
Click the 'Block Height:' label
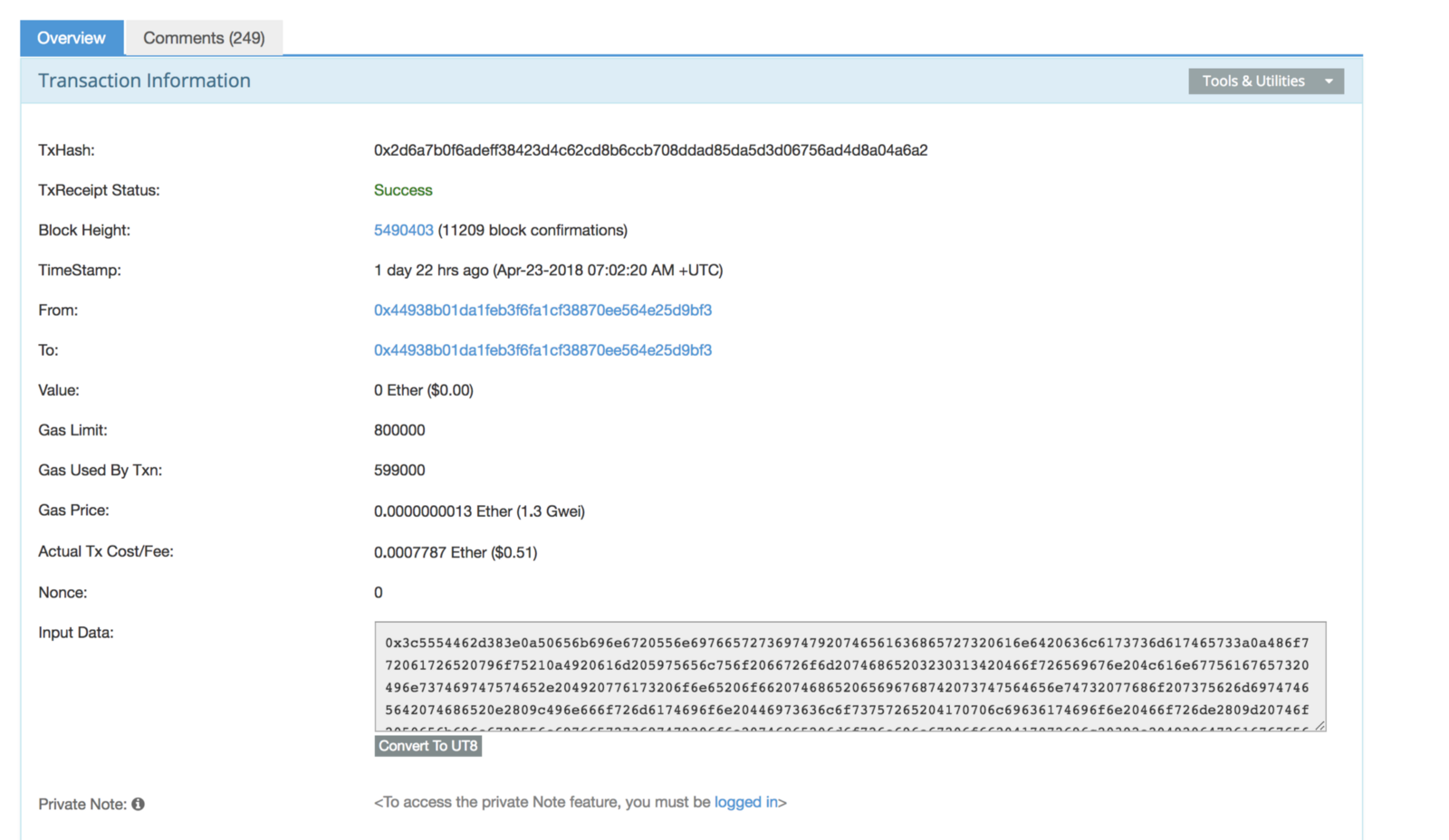click(84, 230)
